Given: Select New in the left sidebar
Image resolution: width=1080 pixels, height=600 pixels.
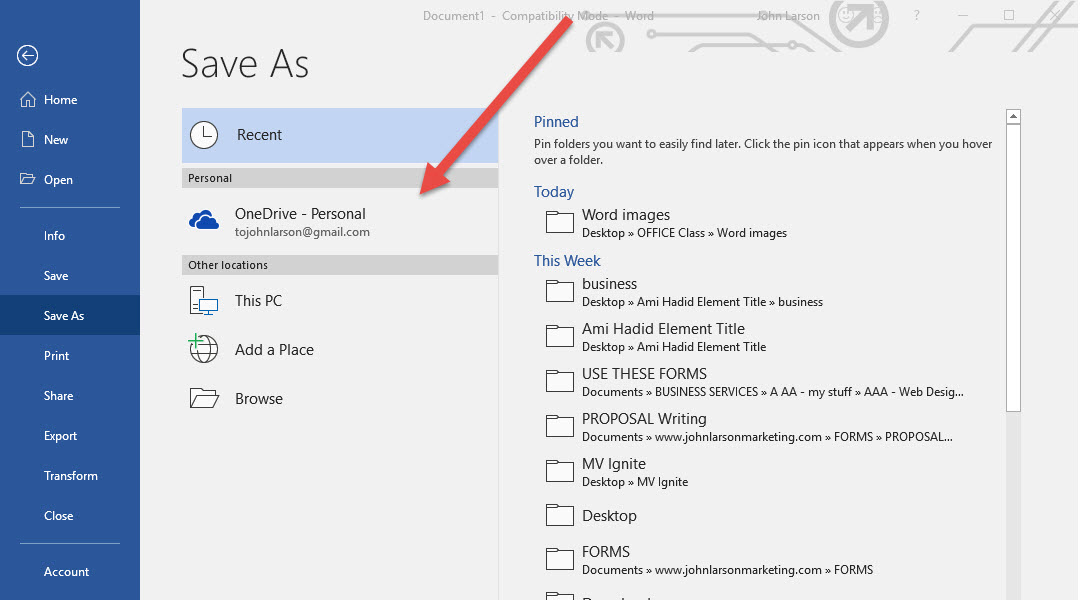Looking at the screenshot, I should click(x=56, y=140).
